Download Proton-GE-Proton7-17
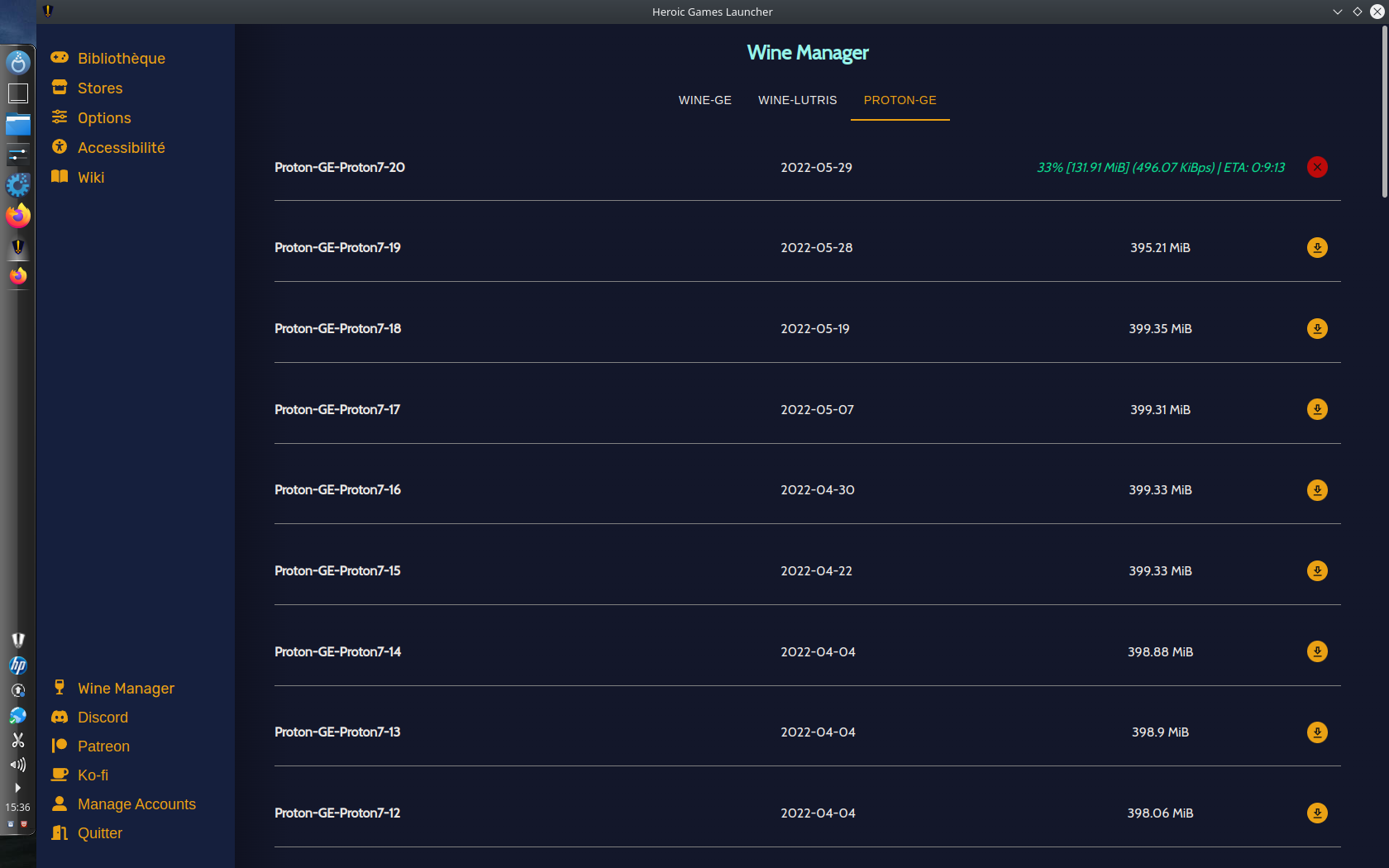 click(x=1317, y=409)
